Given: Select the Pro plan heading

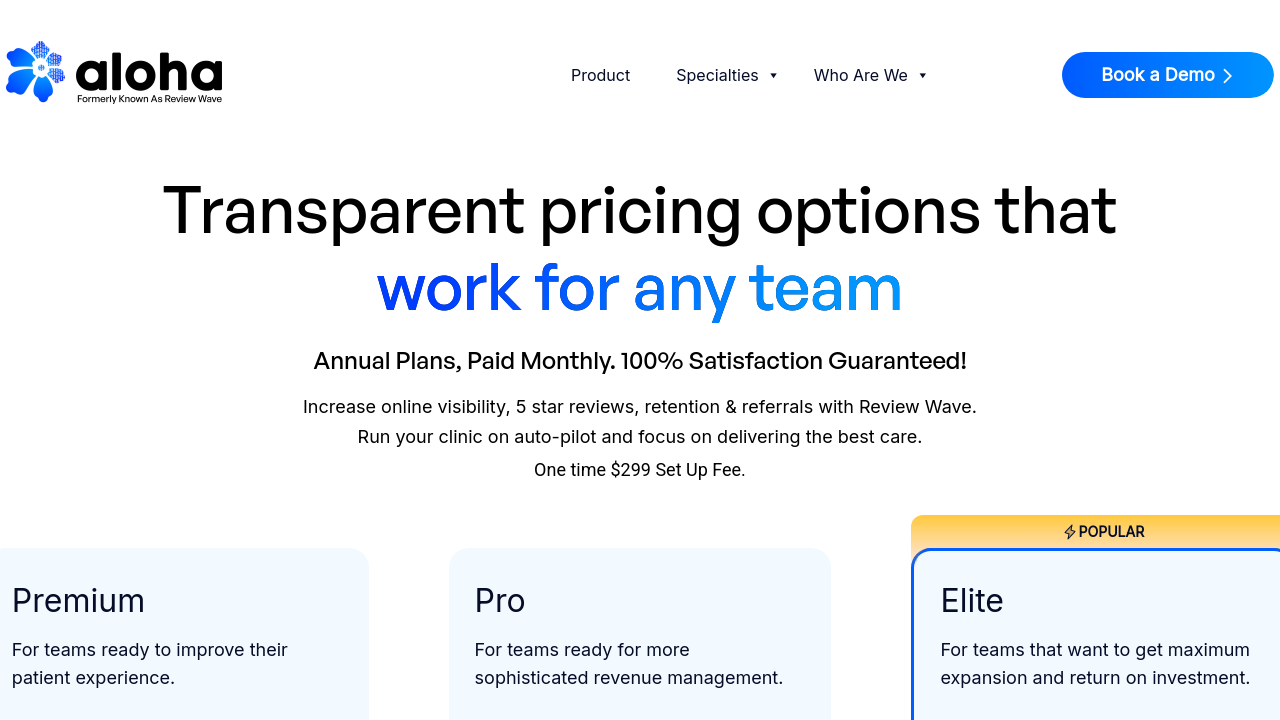Looking at the screenshot, I should tap(500, 601).
